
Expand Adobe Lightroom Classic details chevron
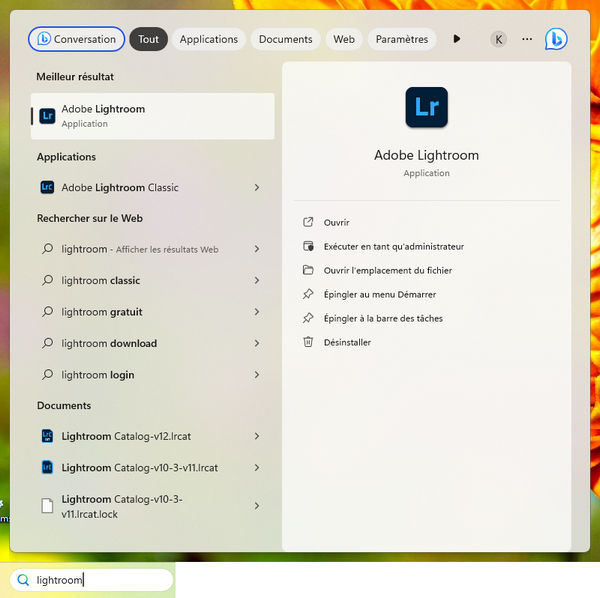click(256, 187)
